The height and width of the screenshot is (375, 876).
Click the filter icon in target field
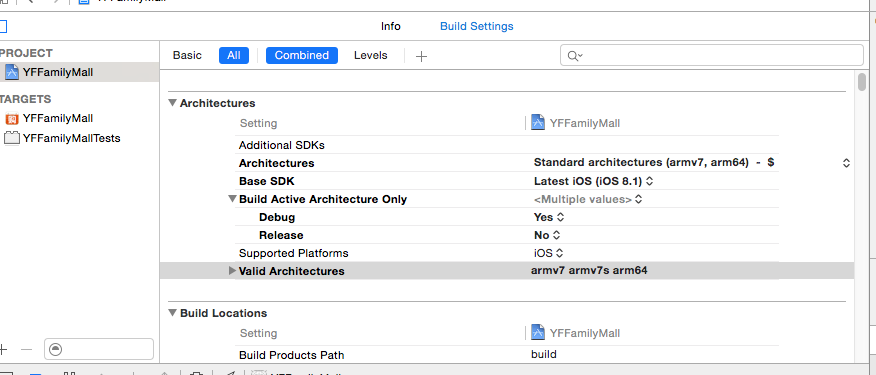[x=55, y=349]
